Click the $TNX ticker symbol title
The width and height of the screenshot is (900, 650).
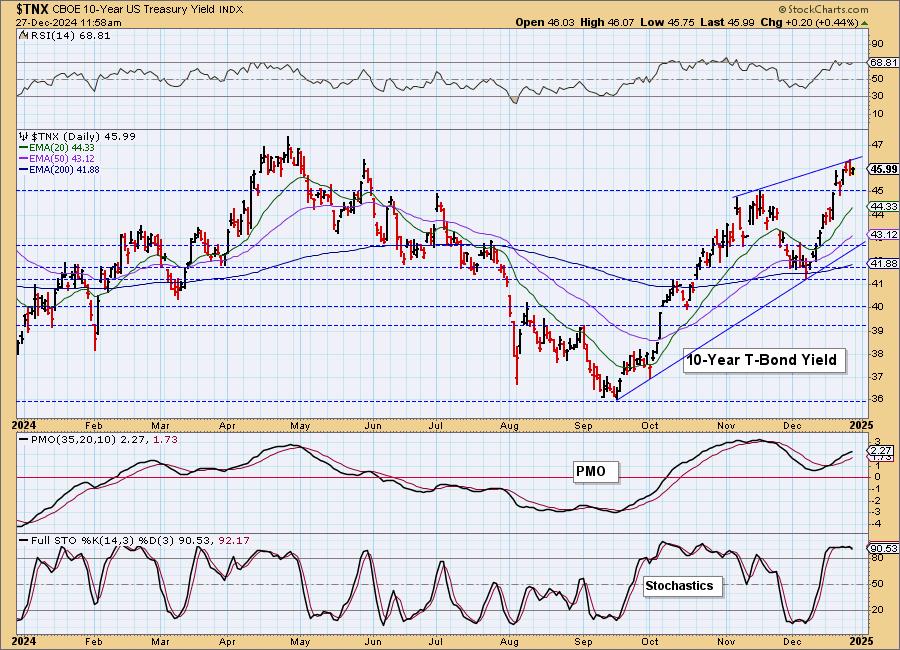[33, 9]
